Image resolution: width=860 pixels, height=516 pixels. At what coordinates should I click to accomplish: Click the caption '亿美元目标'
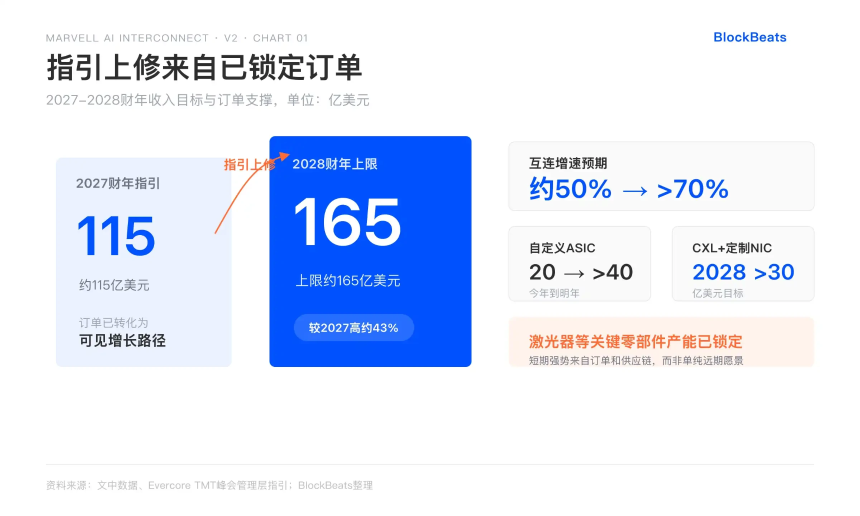(x=717, y=293)
